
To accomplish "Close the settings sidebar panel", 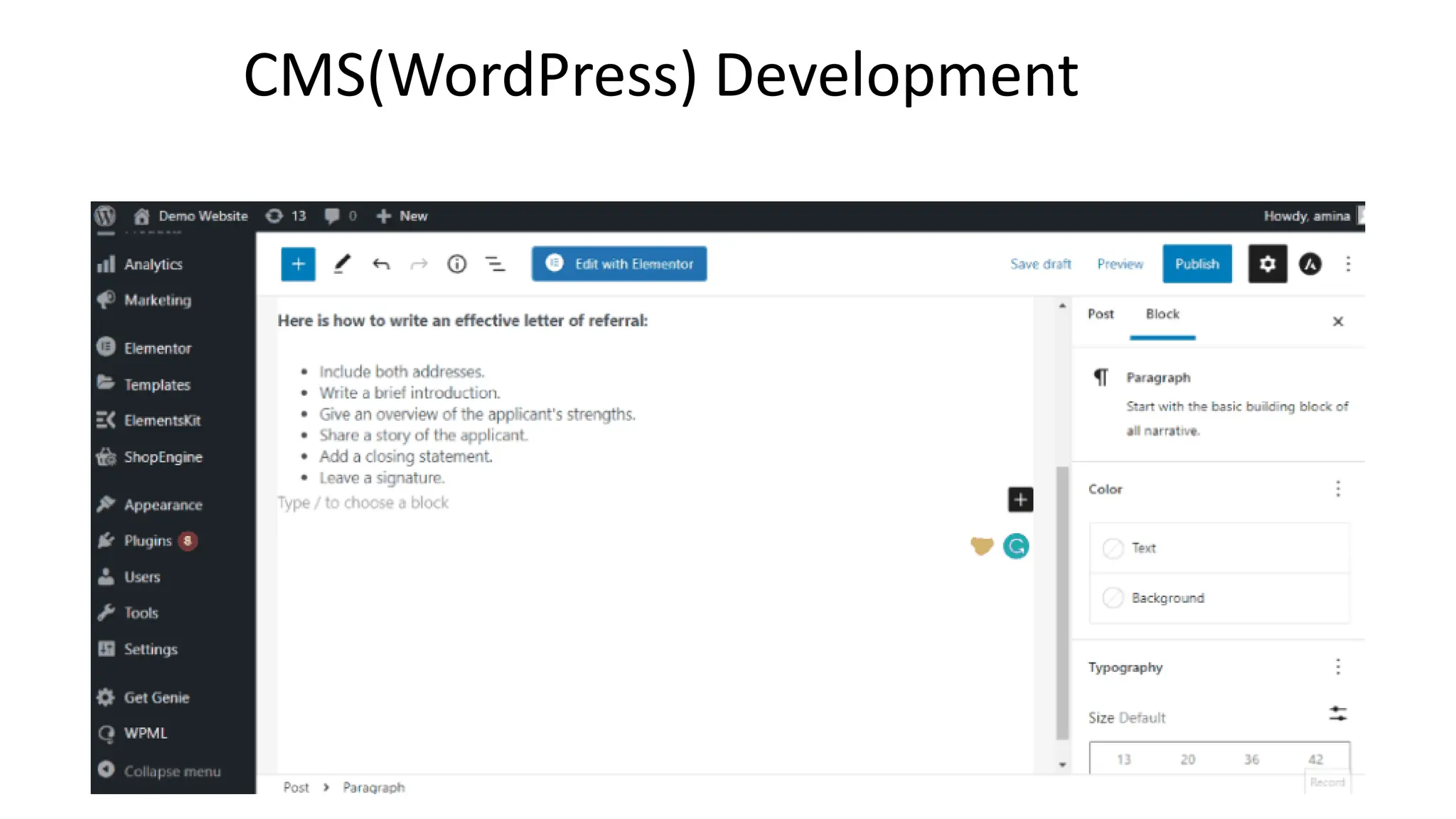I will [x=1338, y=321].
